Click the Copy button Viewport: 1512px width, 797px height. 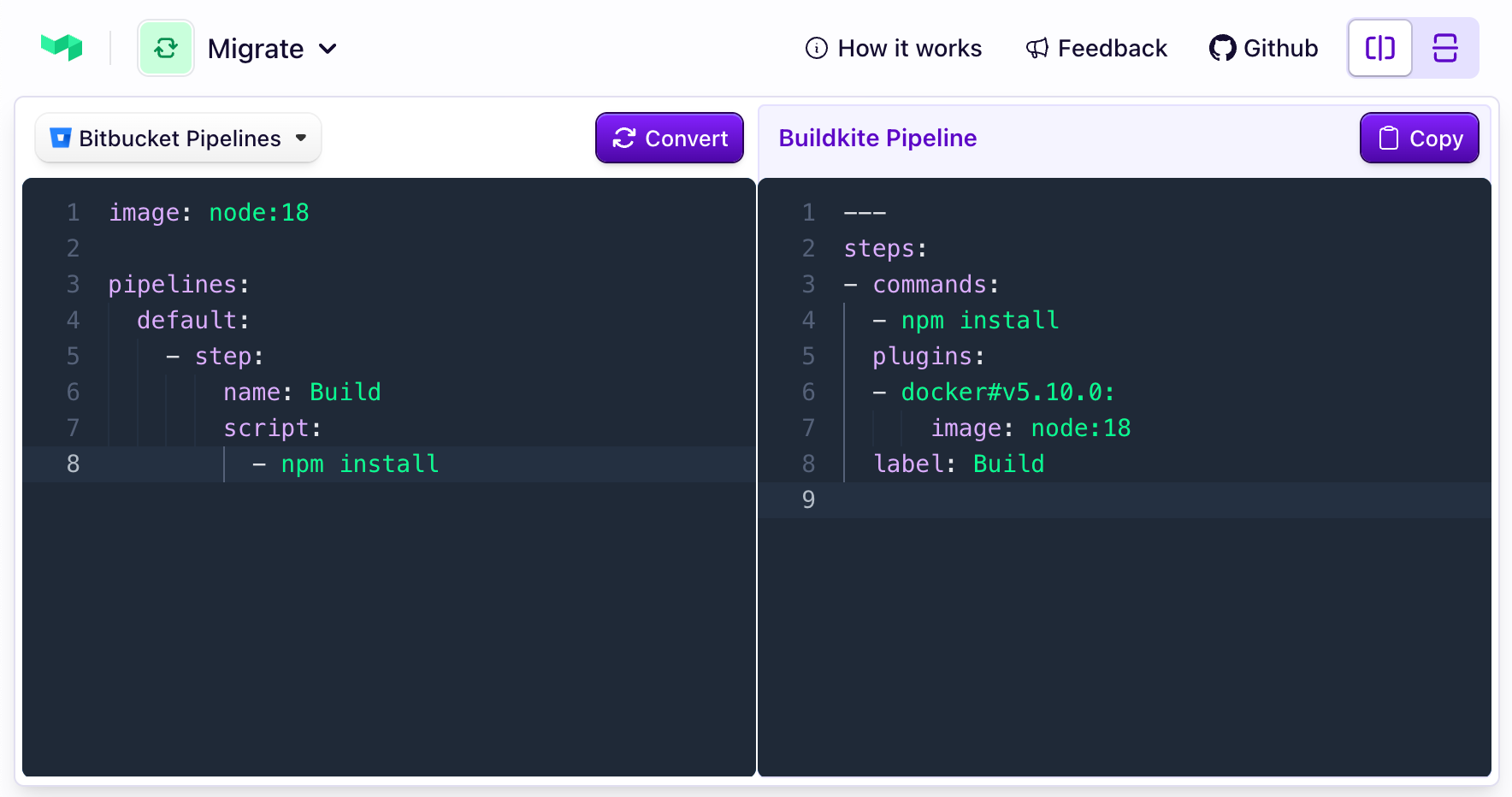click(1418, 138)
